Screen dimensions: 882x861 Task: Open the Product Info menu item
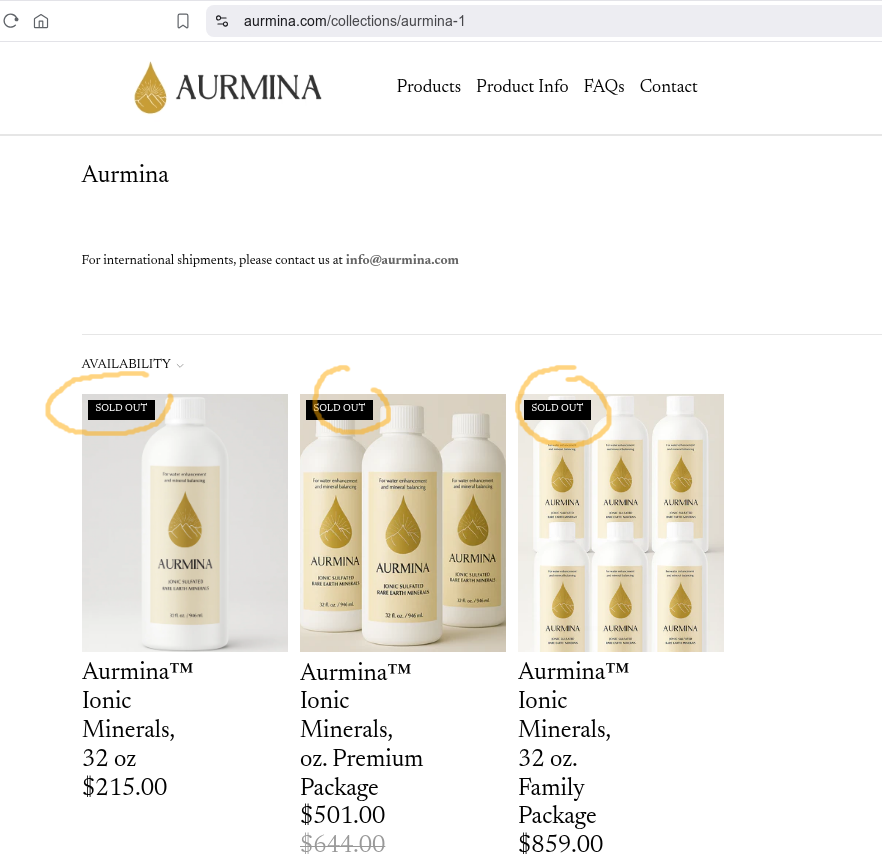[522, 86]
